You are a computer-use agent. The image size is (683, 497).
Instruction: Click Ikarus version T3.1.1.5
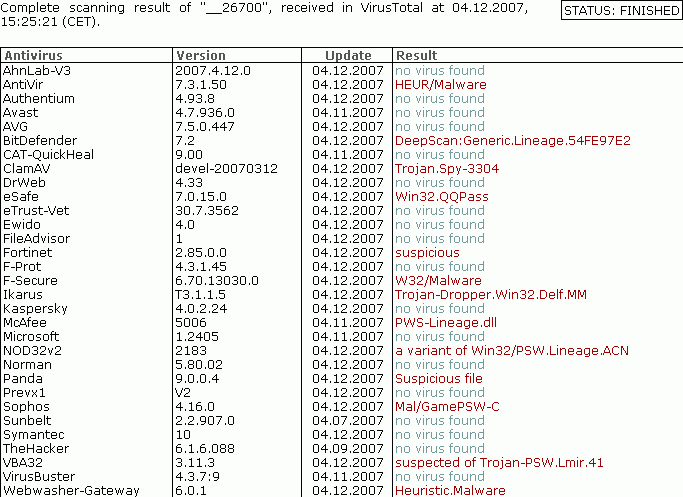pyautogui.click(x=200, y=294)
